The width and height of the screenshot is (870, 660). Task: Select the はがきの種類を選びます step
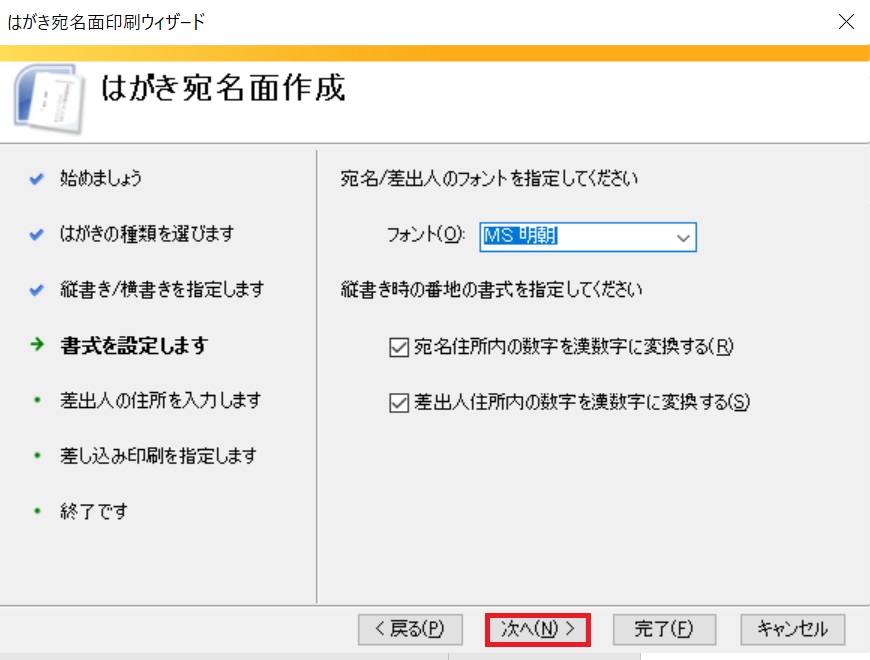click(146, 234)
